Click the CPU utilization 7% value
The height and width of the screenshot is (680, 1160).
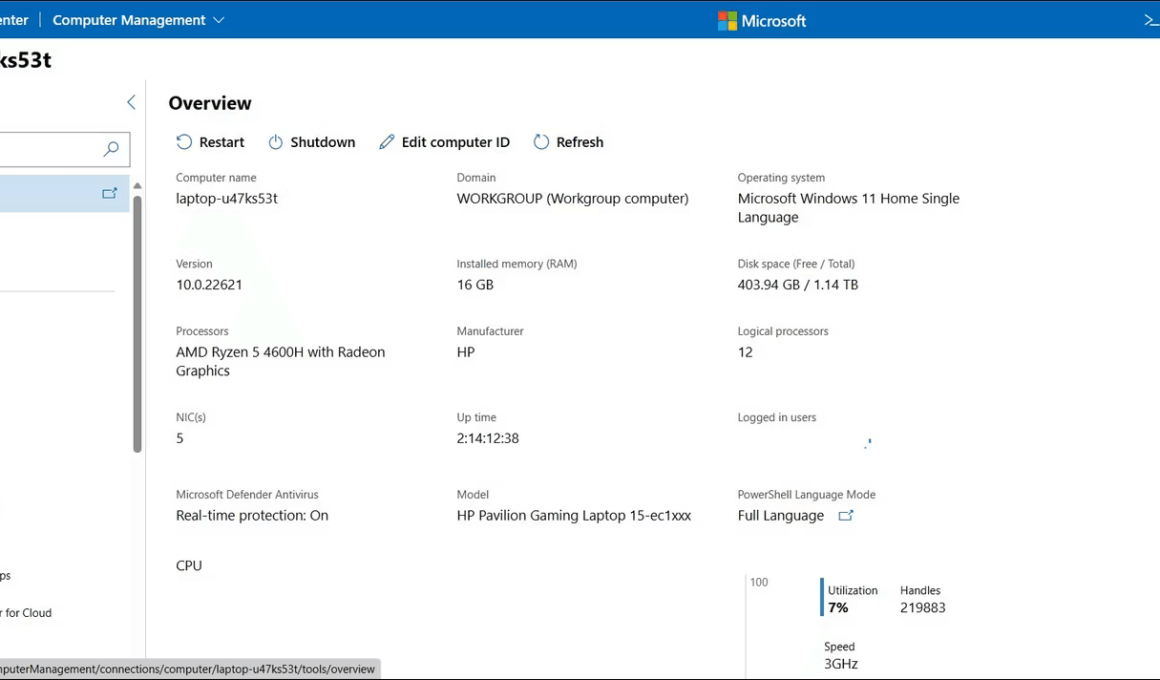pos(837,607)
